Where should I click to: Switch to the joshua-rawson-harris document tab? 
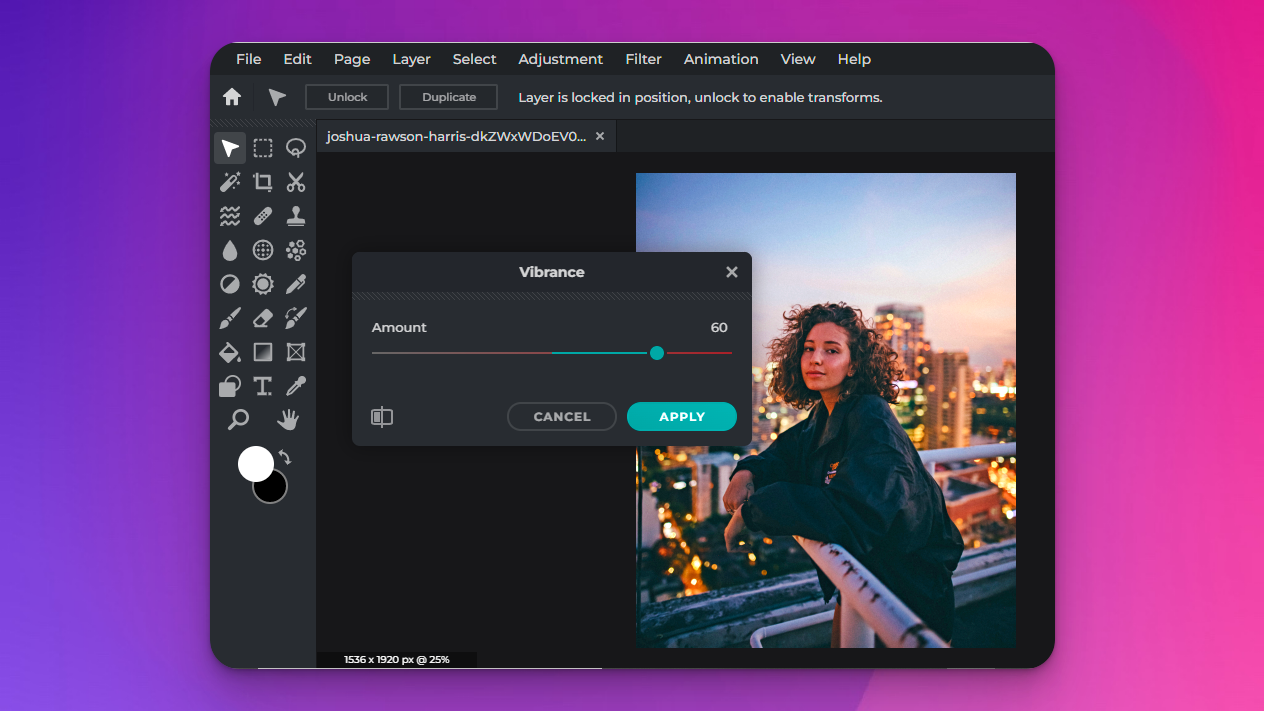[456, 136]
